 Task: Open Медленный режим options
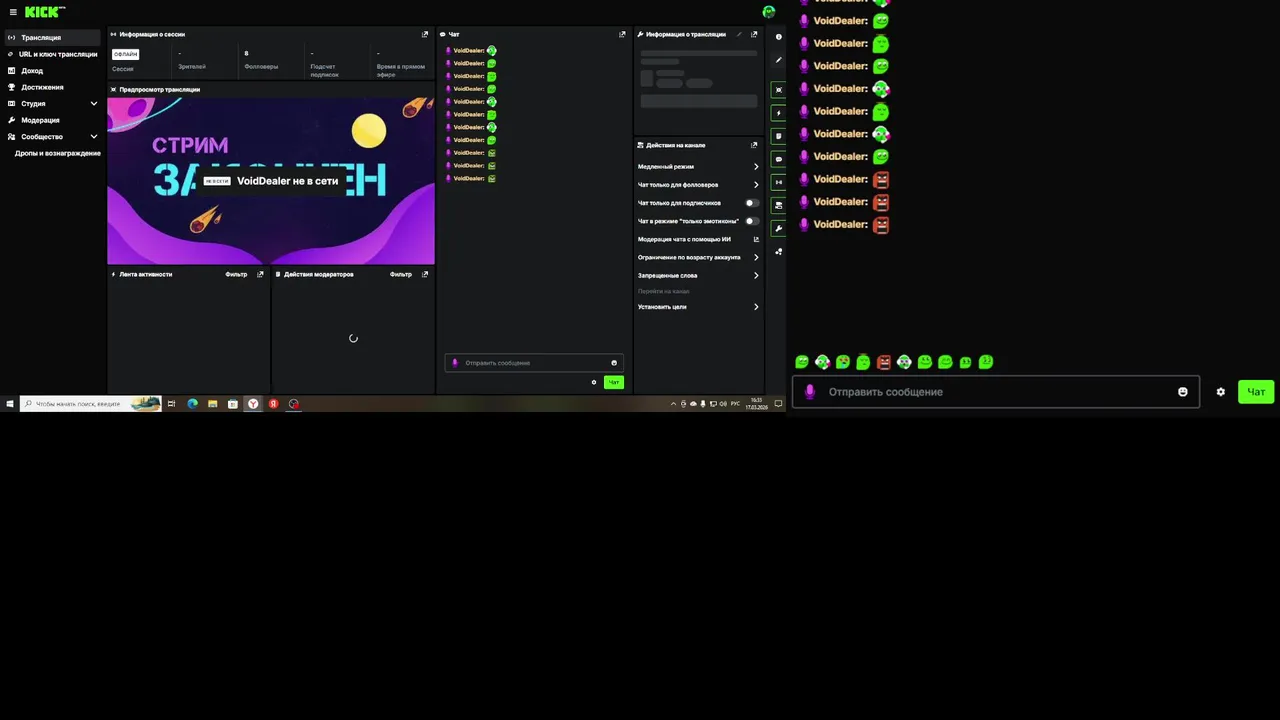(698, 167)
